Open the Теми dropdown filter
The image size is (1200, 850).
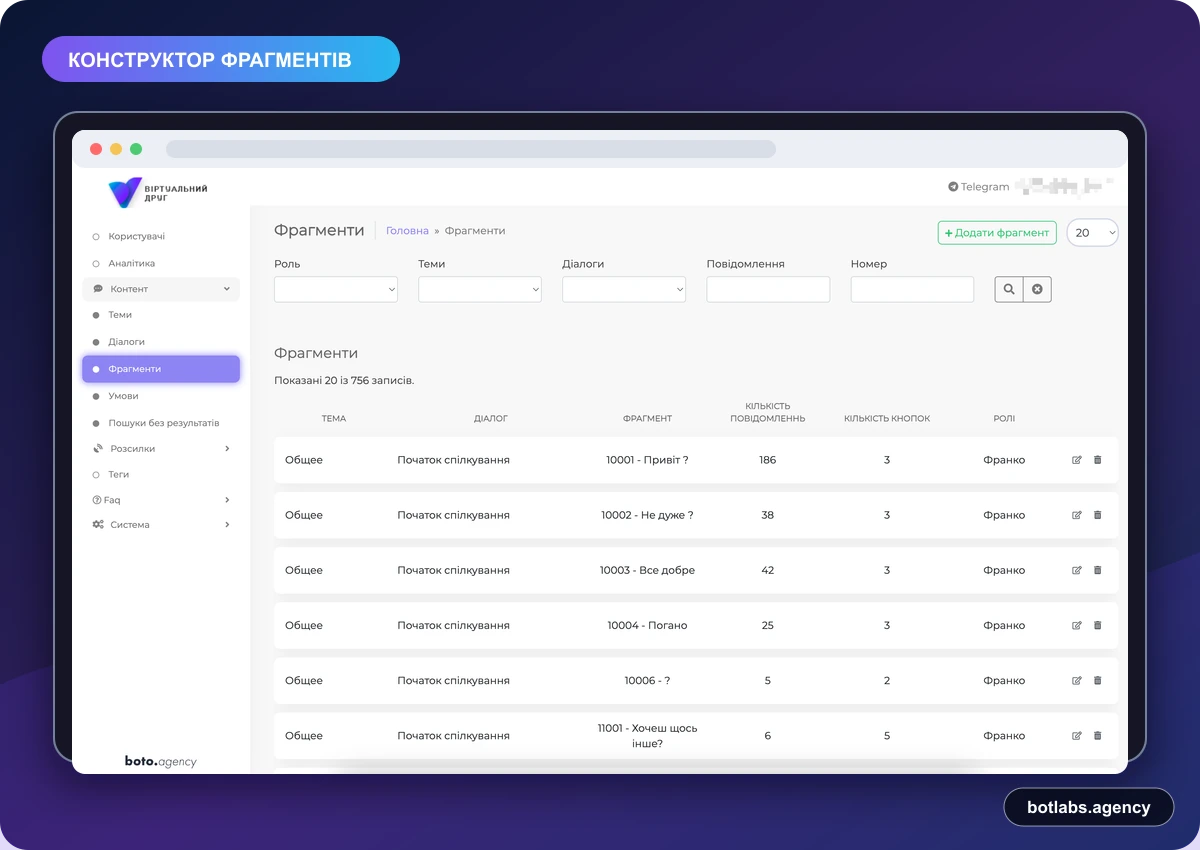(x=480, y=289)
